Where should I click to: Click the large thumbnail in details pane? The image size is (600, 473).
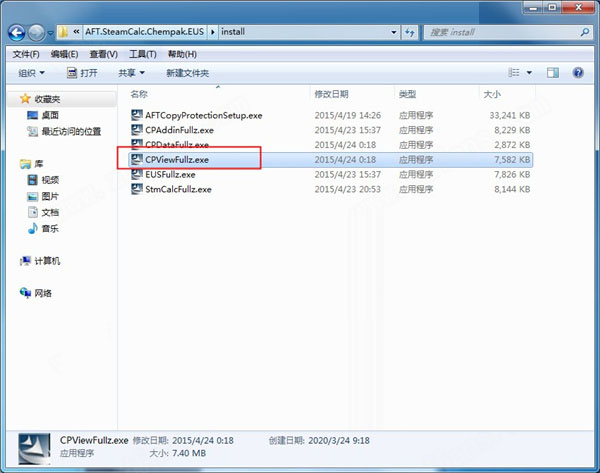pos(34,449)
